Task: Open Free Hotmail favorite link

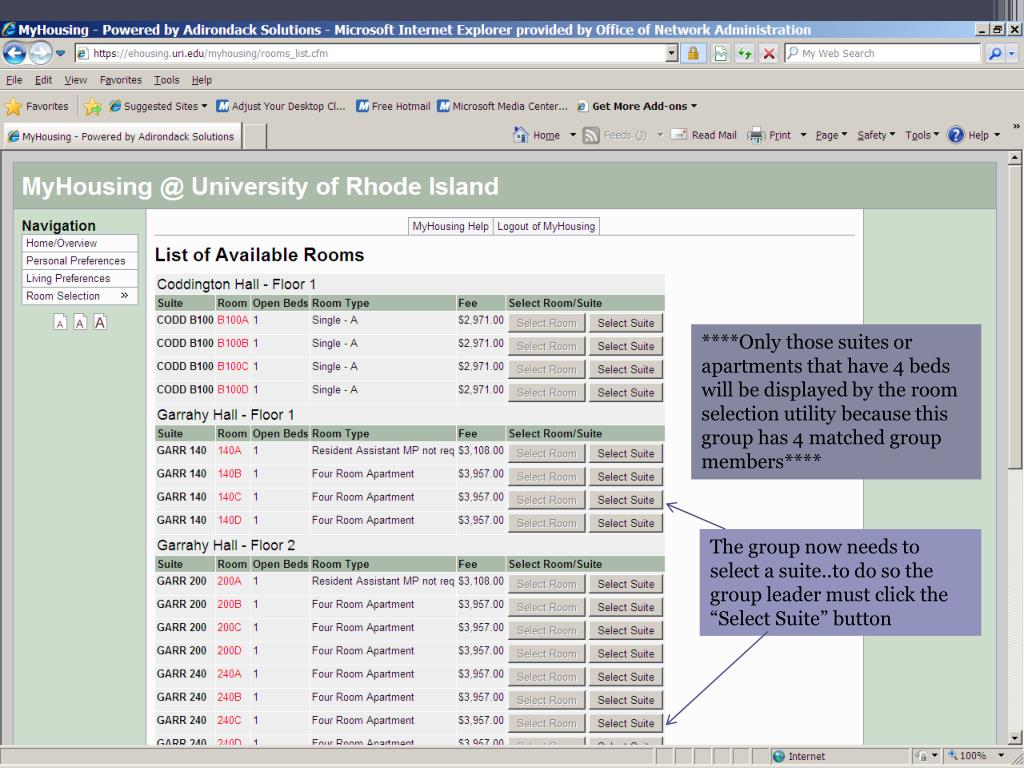Action: tap(393, 106)
